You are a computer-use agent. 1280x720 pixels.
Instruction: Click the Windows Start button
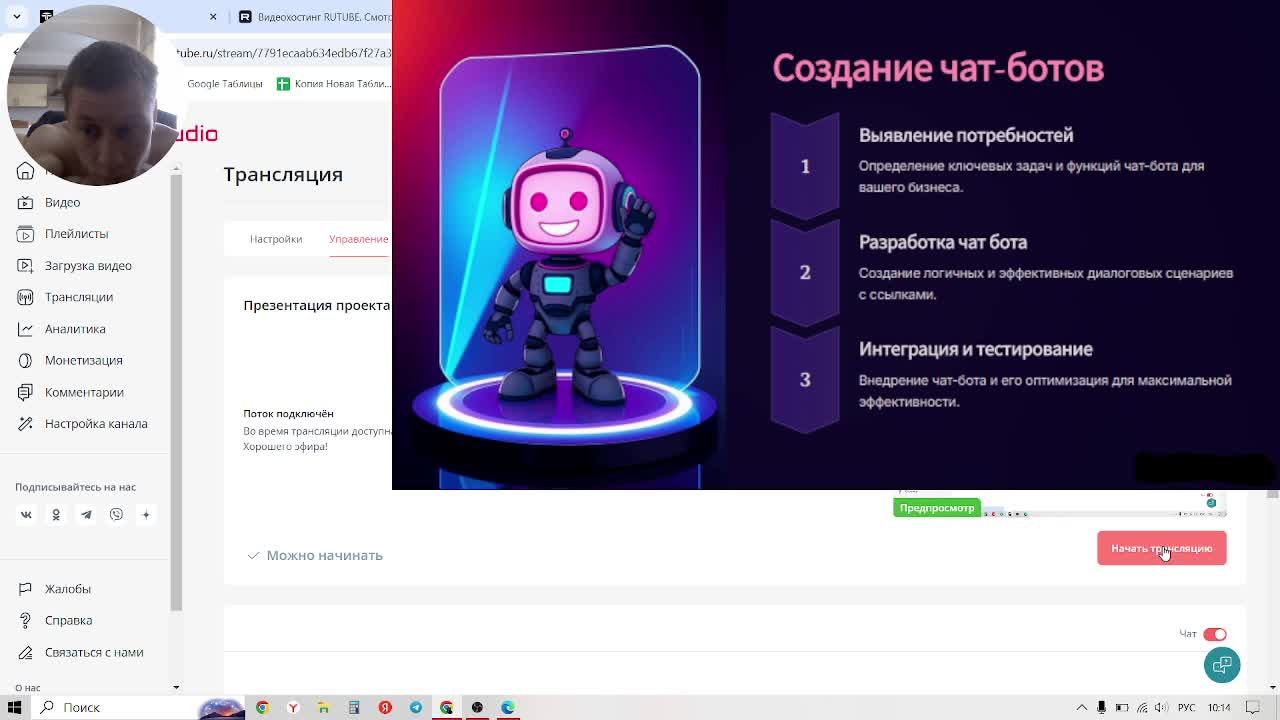[x=15, y=707]
